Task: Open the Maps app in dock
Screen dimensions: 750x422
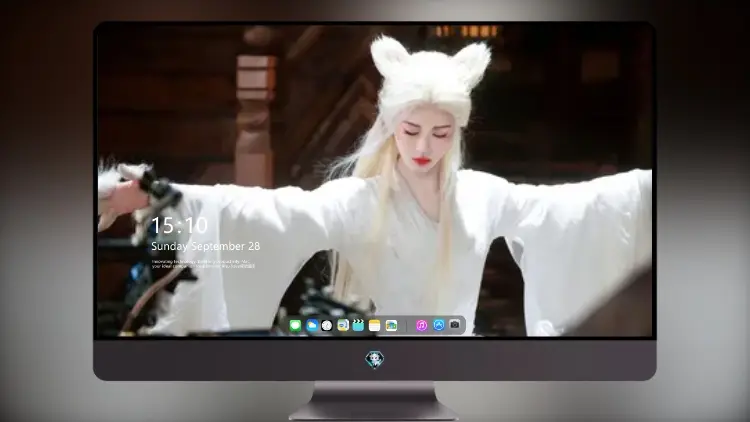Action: pyautogui.click(x=342, y=325)
